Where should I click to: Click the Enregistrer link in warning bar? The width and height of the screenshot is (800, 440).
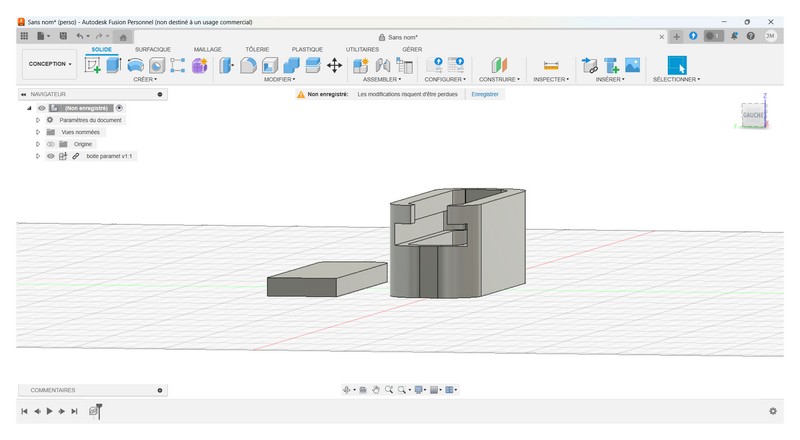click(485, 94)
